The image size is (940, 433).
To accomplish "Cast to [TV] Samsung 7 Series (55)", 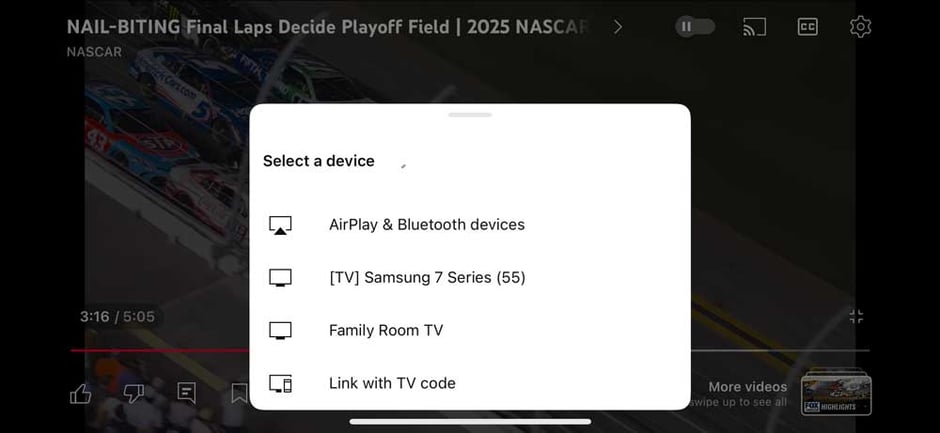I will click(427, 278).
